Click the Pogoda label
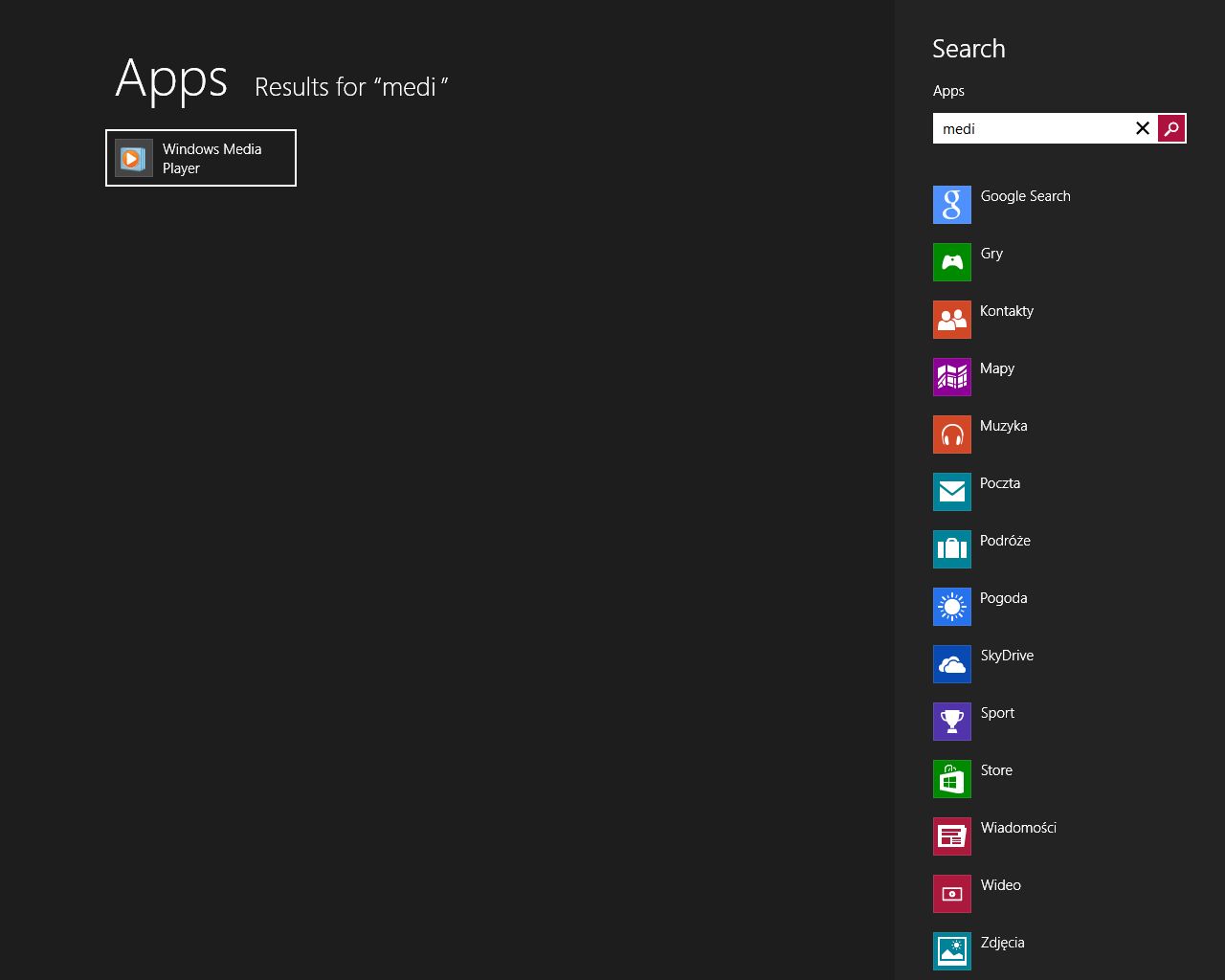The image size is (1225, 980). [x=1004, y=598]
